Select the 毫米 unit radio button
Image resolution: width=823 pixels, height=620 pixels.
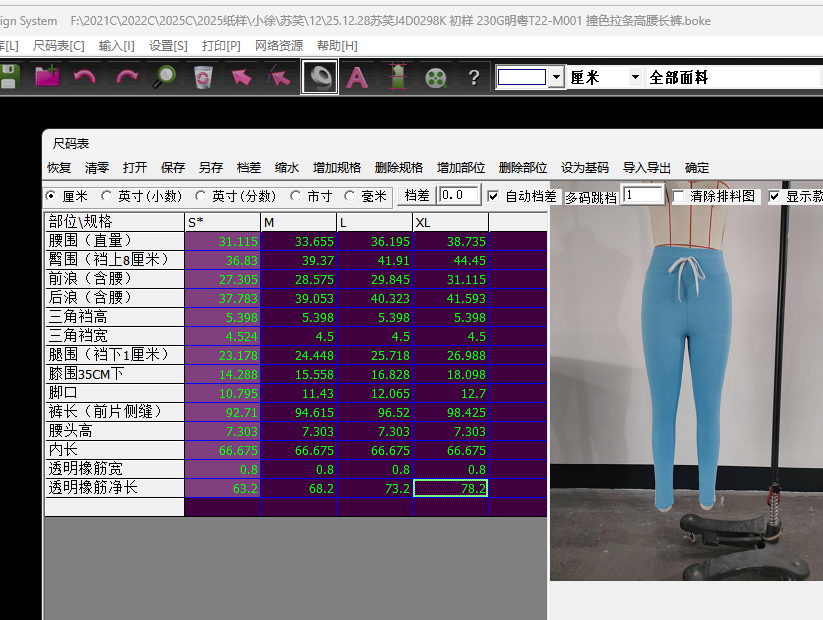(x=350, y=196)
